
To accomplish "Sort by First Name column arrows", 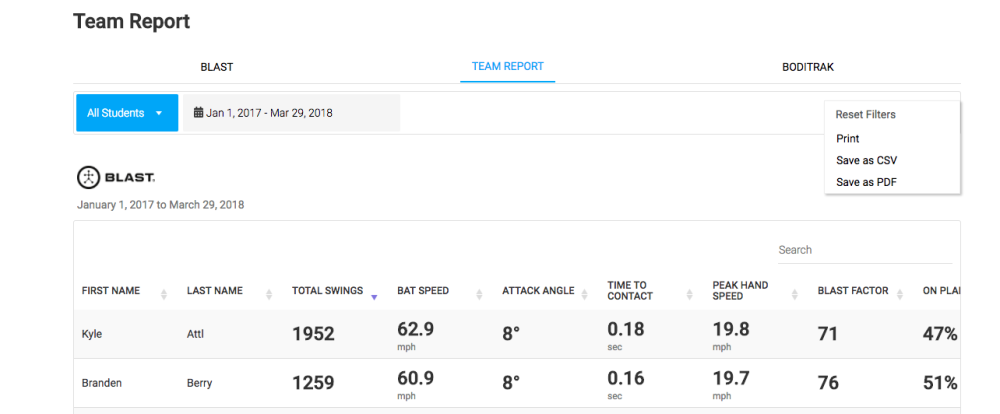I will tap(164, 294).
